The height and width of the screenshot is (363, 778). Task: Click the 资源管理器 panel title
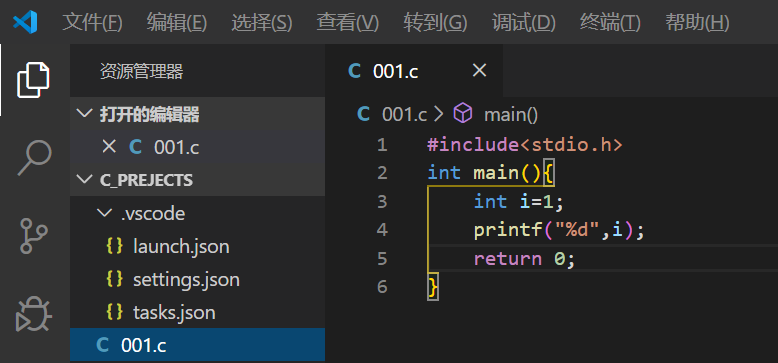(141, 71)
